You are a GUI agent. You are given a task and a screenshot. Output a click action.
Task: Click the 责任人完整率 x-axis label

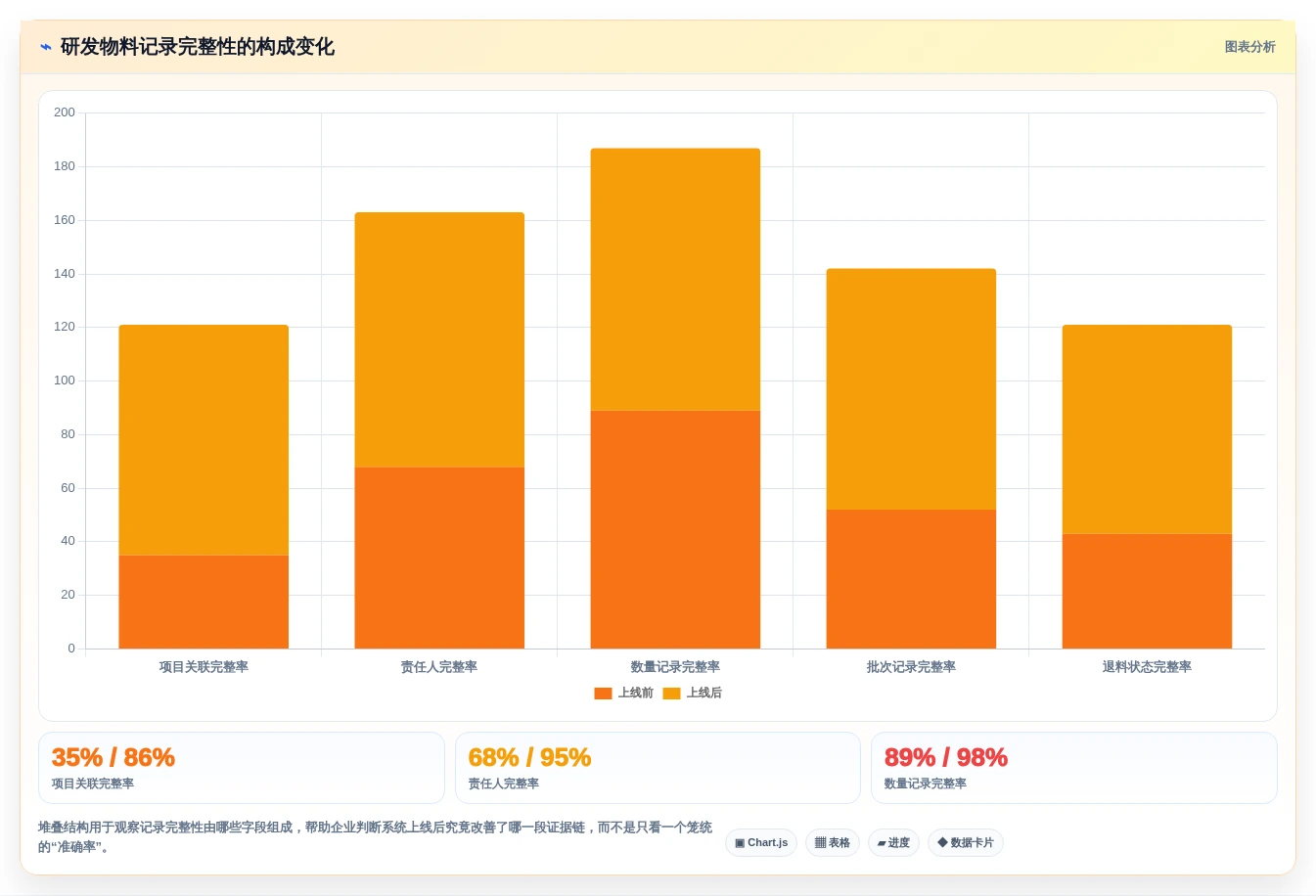[x=439, y=667]
